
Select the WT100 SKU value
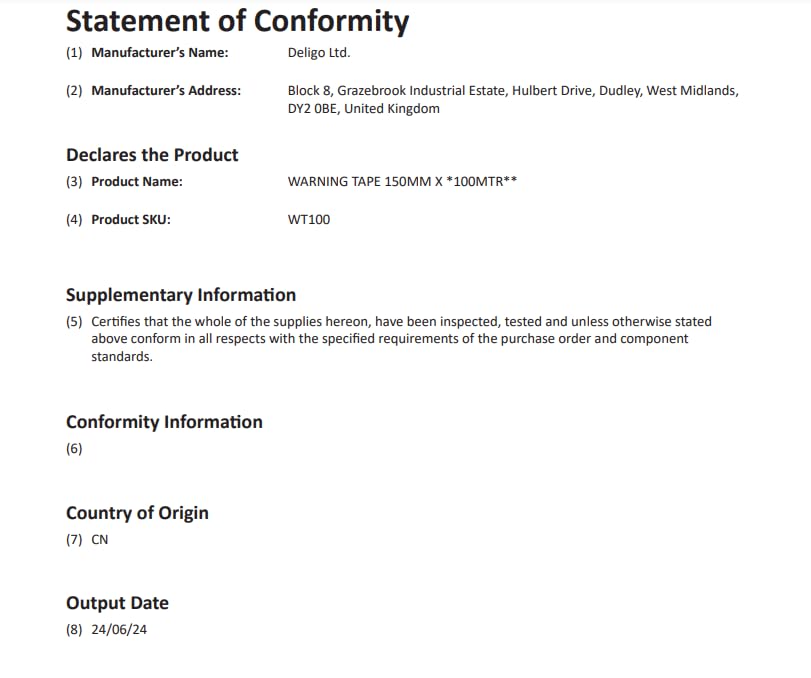[309, 220]
